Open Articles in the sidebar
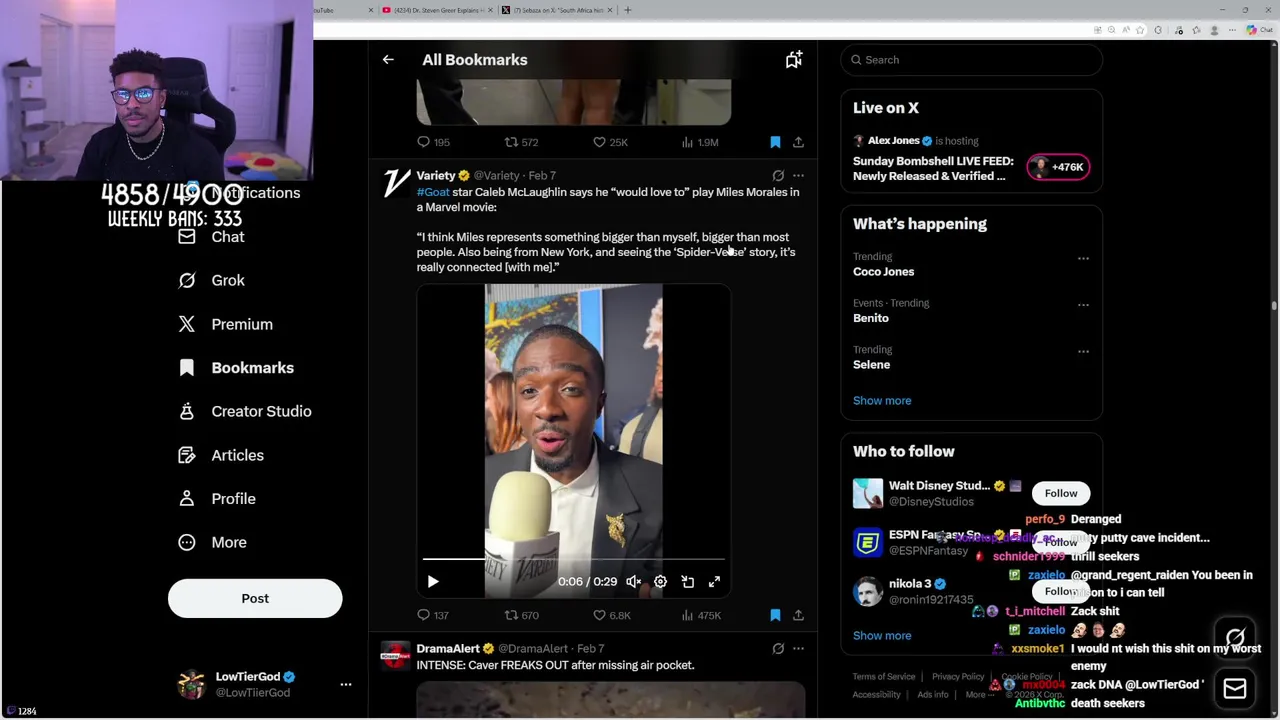This screenshot has width=1280, height=720. (x=221, y=455)
